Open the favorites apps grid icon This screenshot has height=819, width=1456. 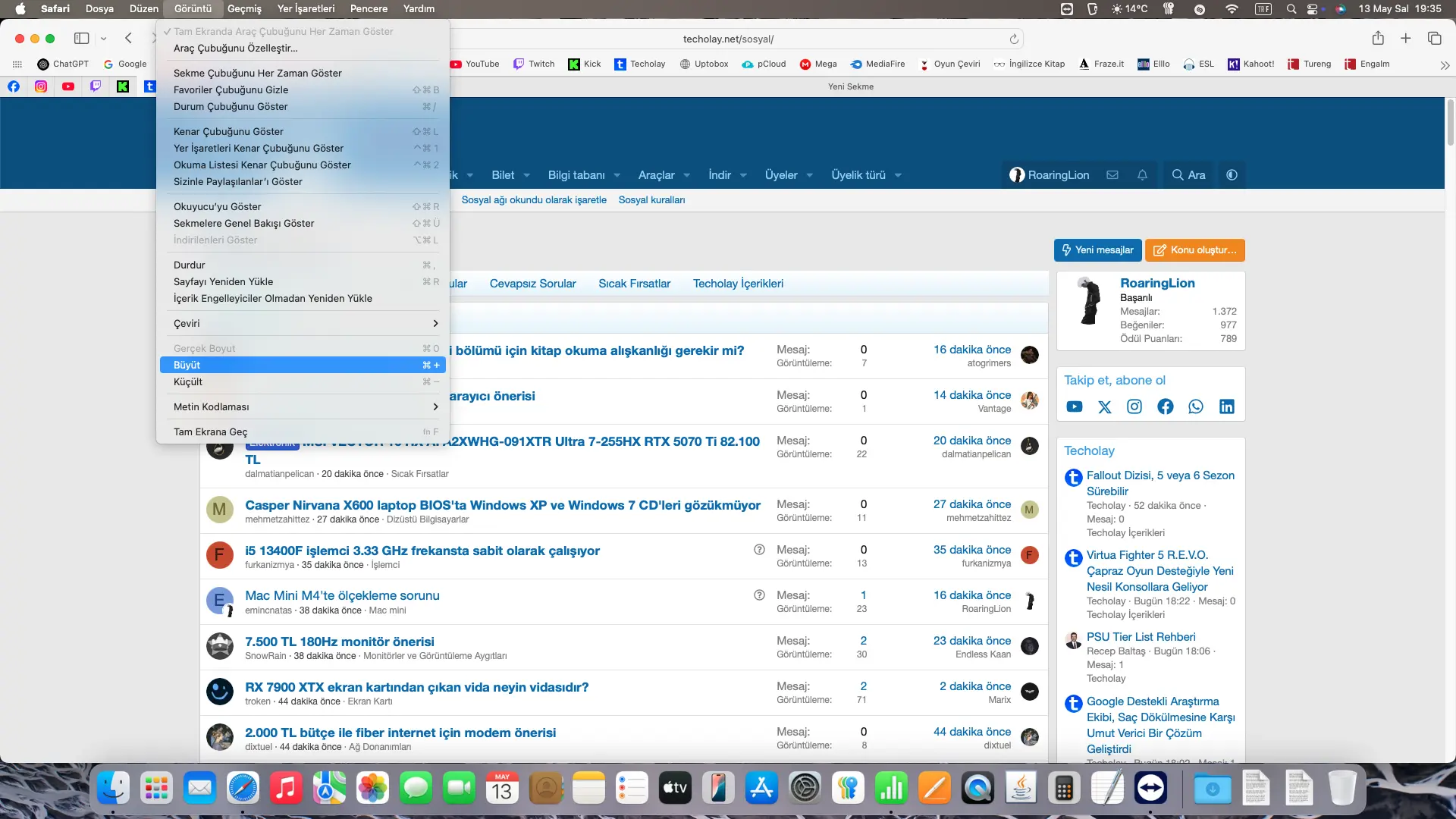click(x=17, y=64)
